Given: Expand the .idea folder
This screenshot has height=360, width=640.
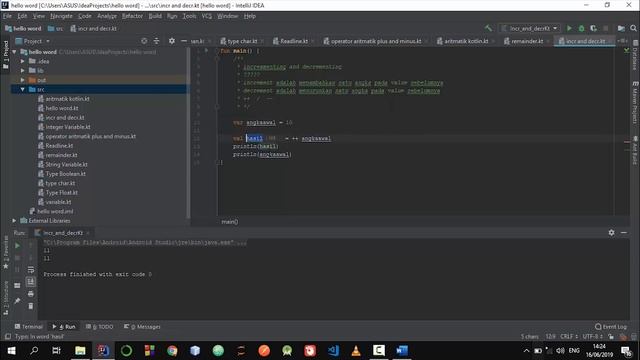Looking at the screenshot, I should tap(23, 61).
